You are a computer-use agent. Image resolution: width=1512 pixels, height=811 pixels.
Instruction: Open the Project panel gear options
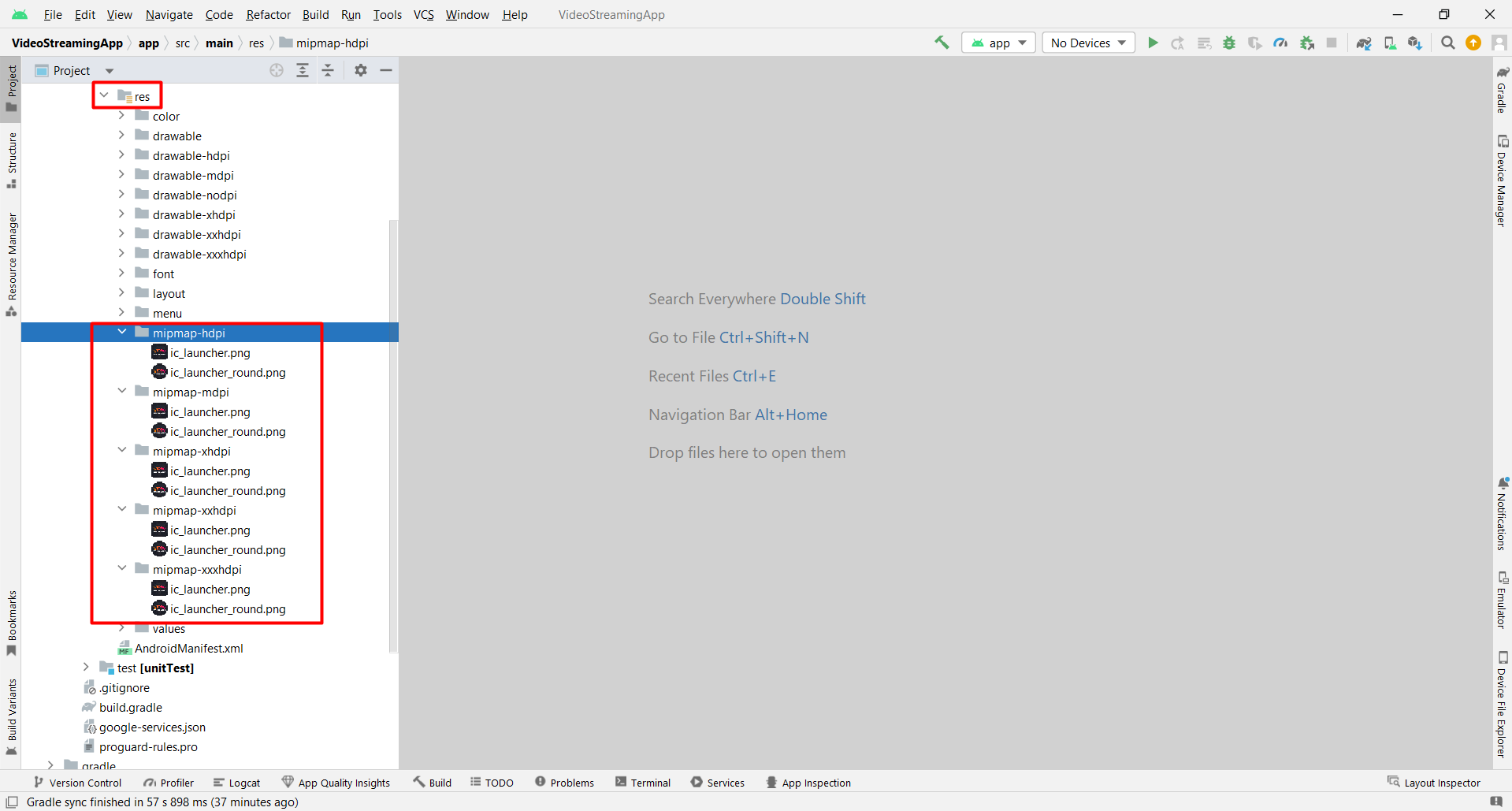361,70
